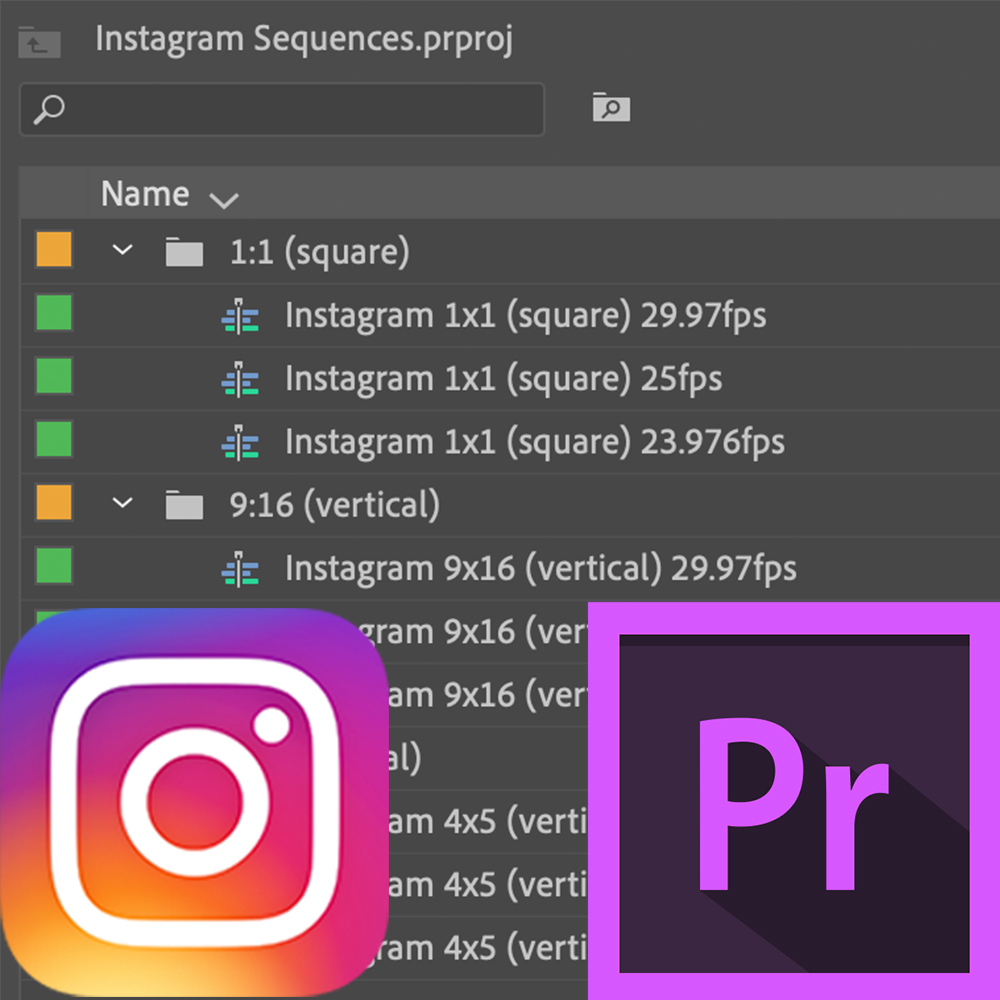1000x1000 pixels.
Task: Click orange label swatch of 1:1 (square)
Action: [x=54, y=249]
